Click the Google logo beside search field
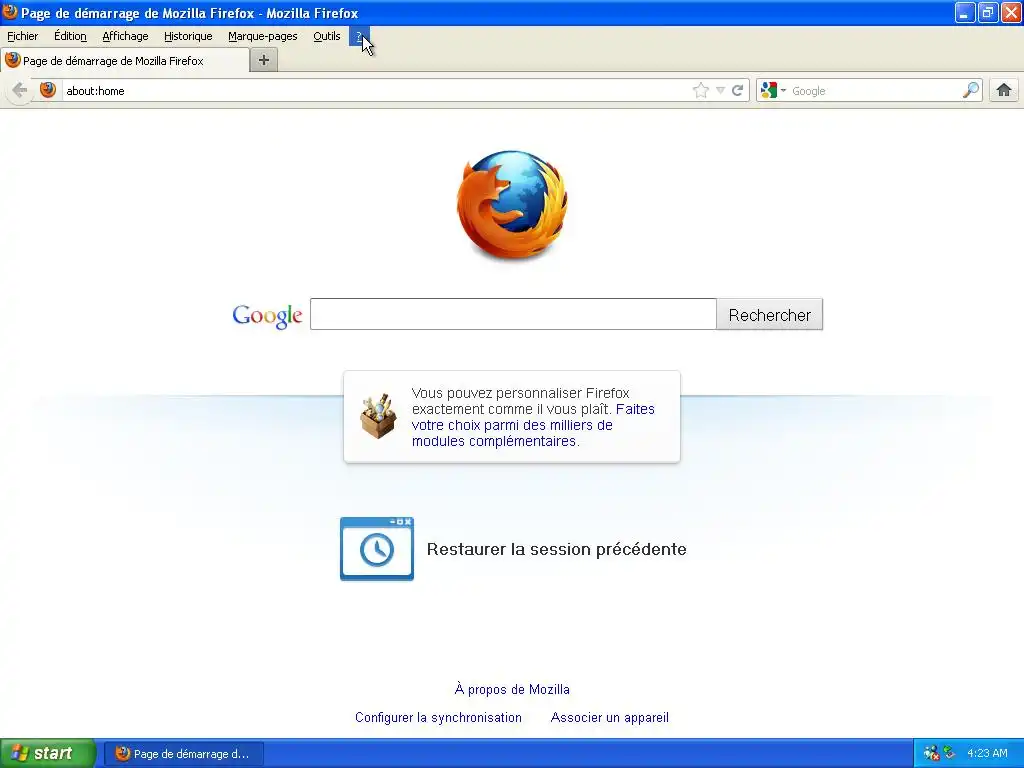 267,316
